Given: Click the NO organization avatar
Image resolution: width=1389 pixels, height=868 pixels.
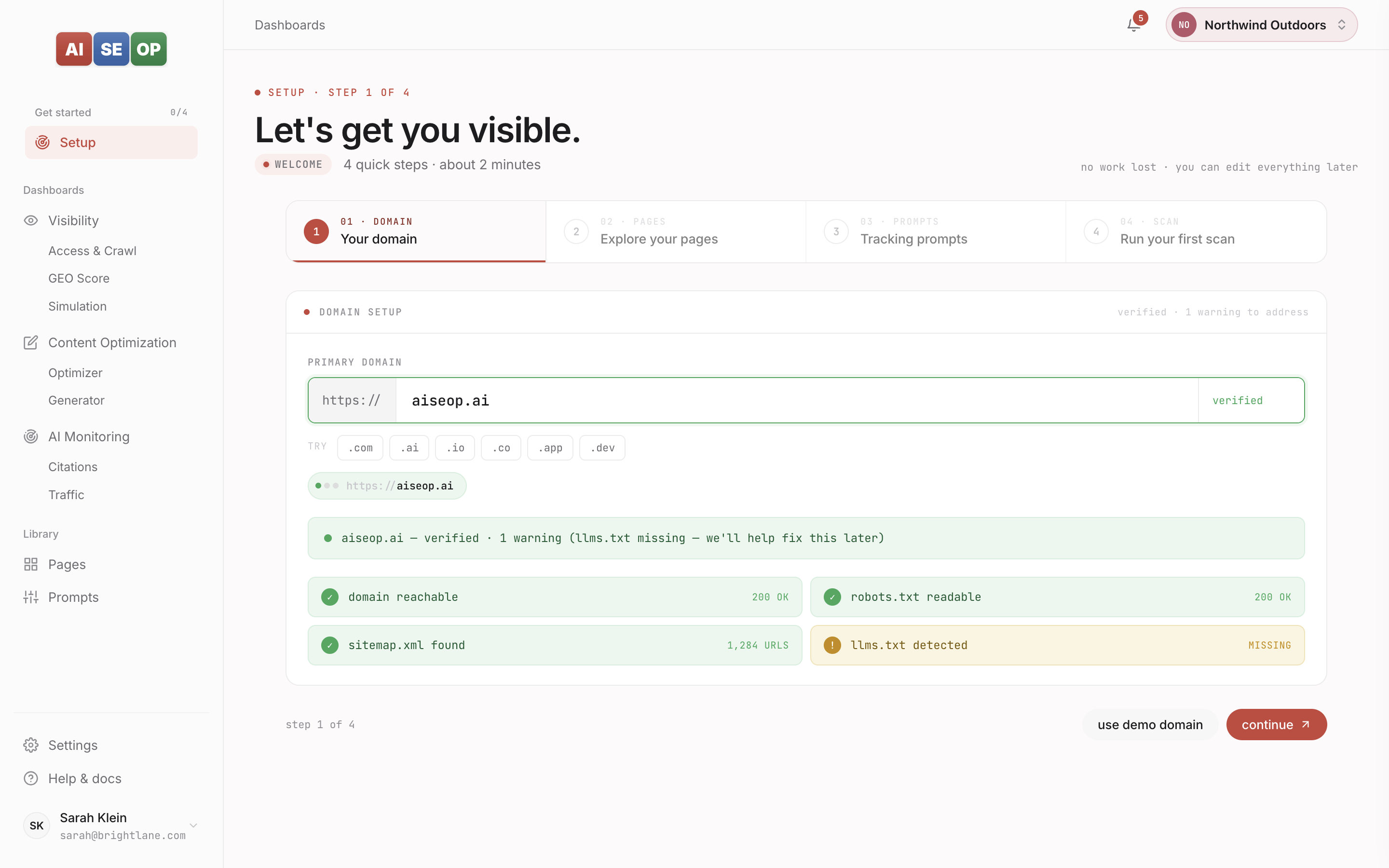Looking at the screenshot, I should [1184, 25].
